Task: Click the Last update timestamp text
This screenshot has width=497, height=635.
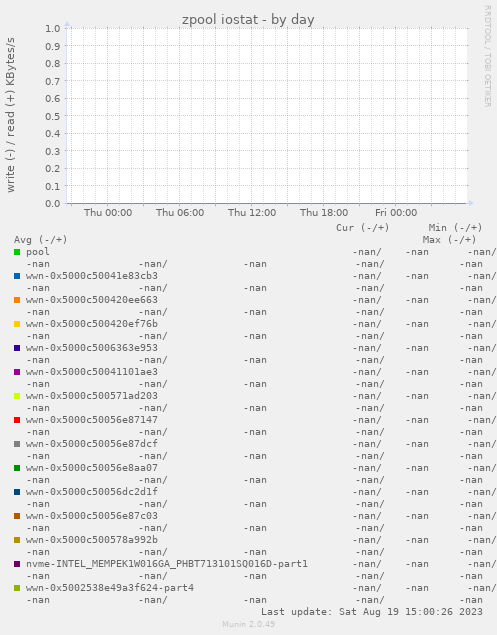Action: [x=372, y=612]
